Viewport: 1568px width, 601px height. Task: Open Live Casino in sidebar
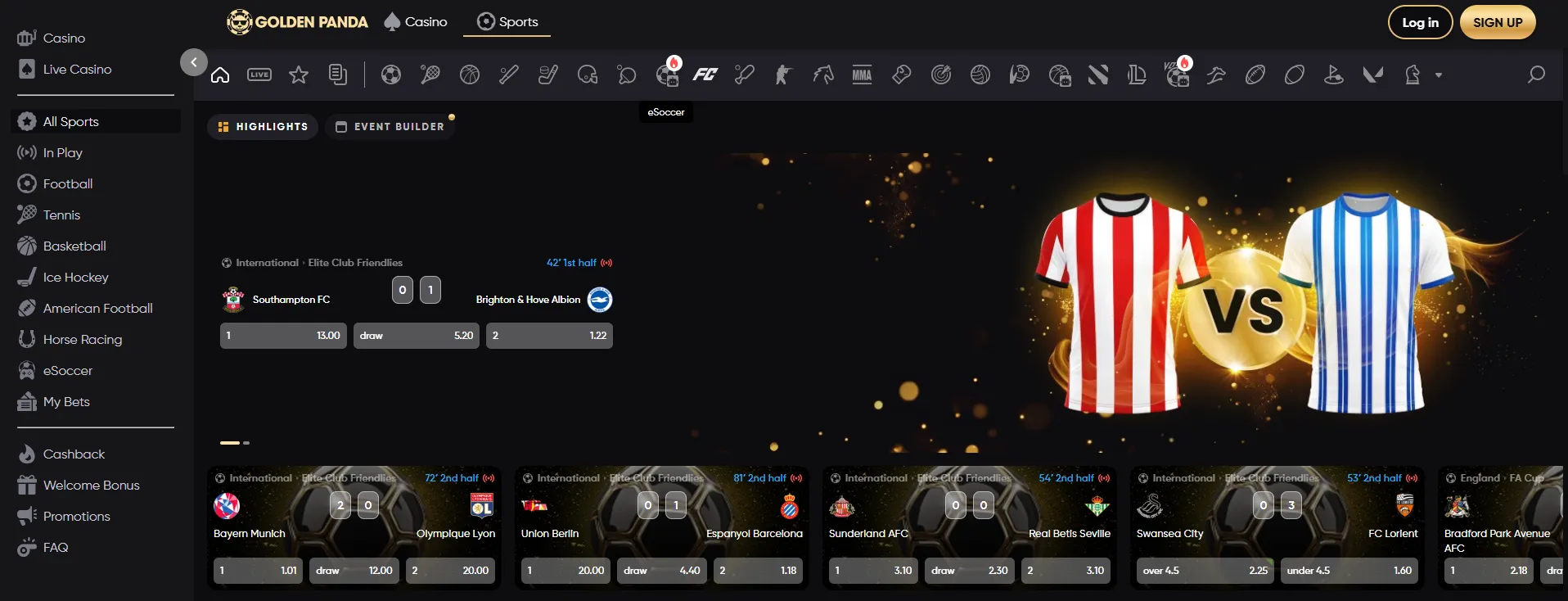click(x=96, y=69)
